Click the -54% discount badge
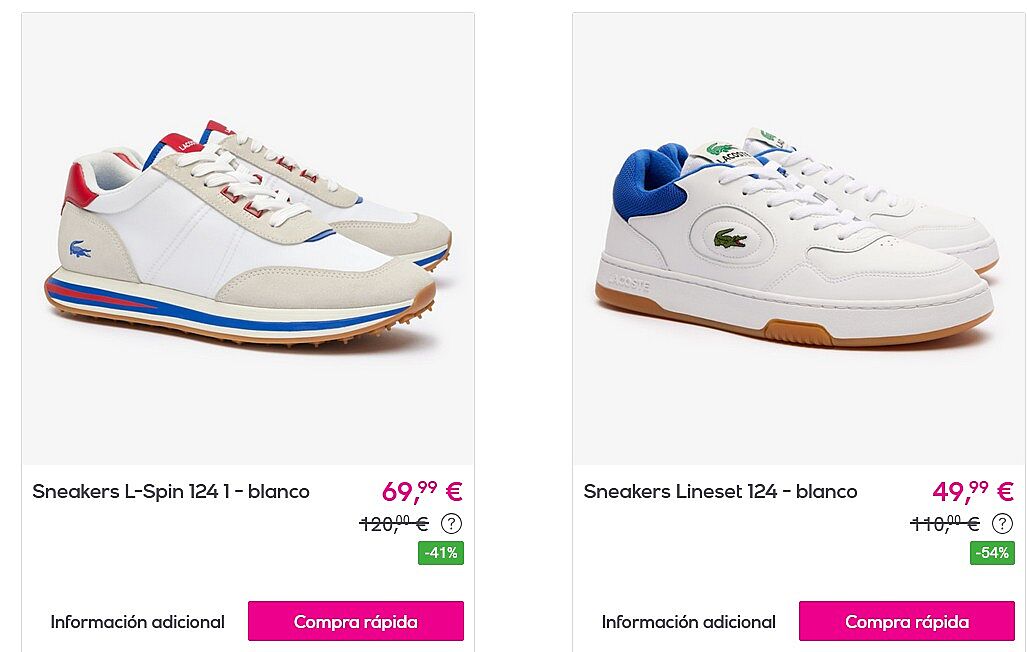1027x652 pixels. coord(992,553)
